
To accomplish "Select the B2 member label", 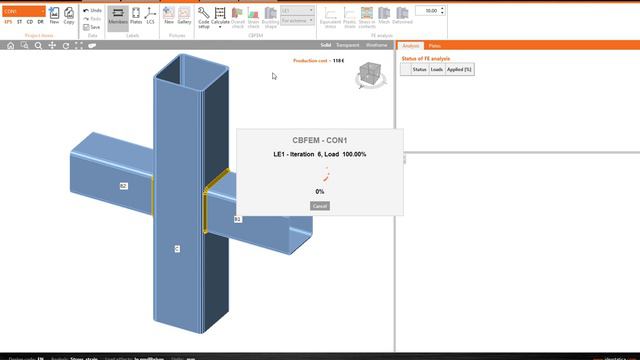I will (x=123, y=186).
